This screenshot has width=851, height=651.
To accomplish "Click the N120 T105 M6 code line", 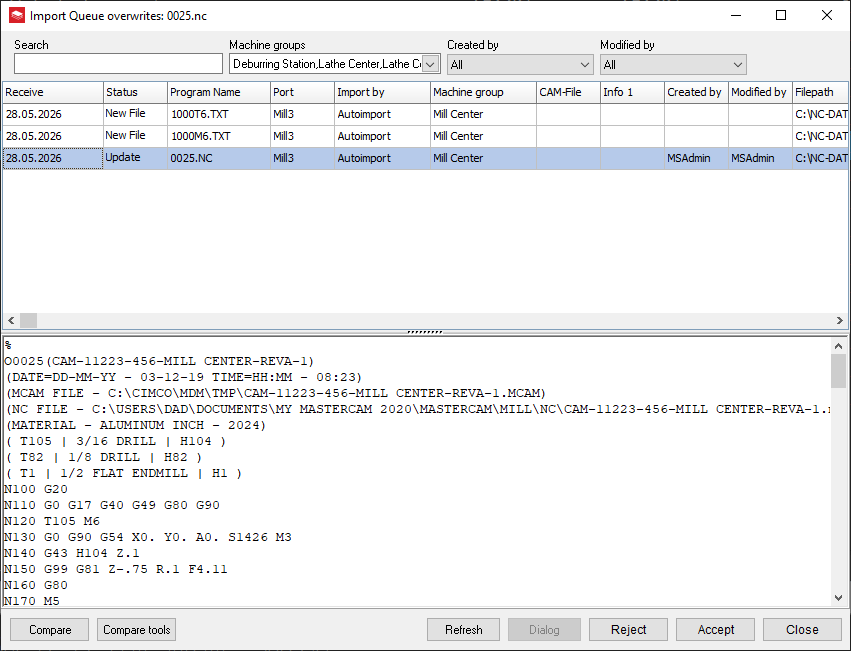I will pyautogui.click(x=52, y=521).
